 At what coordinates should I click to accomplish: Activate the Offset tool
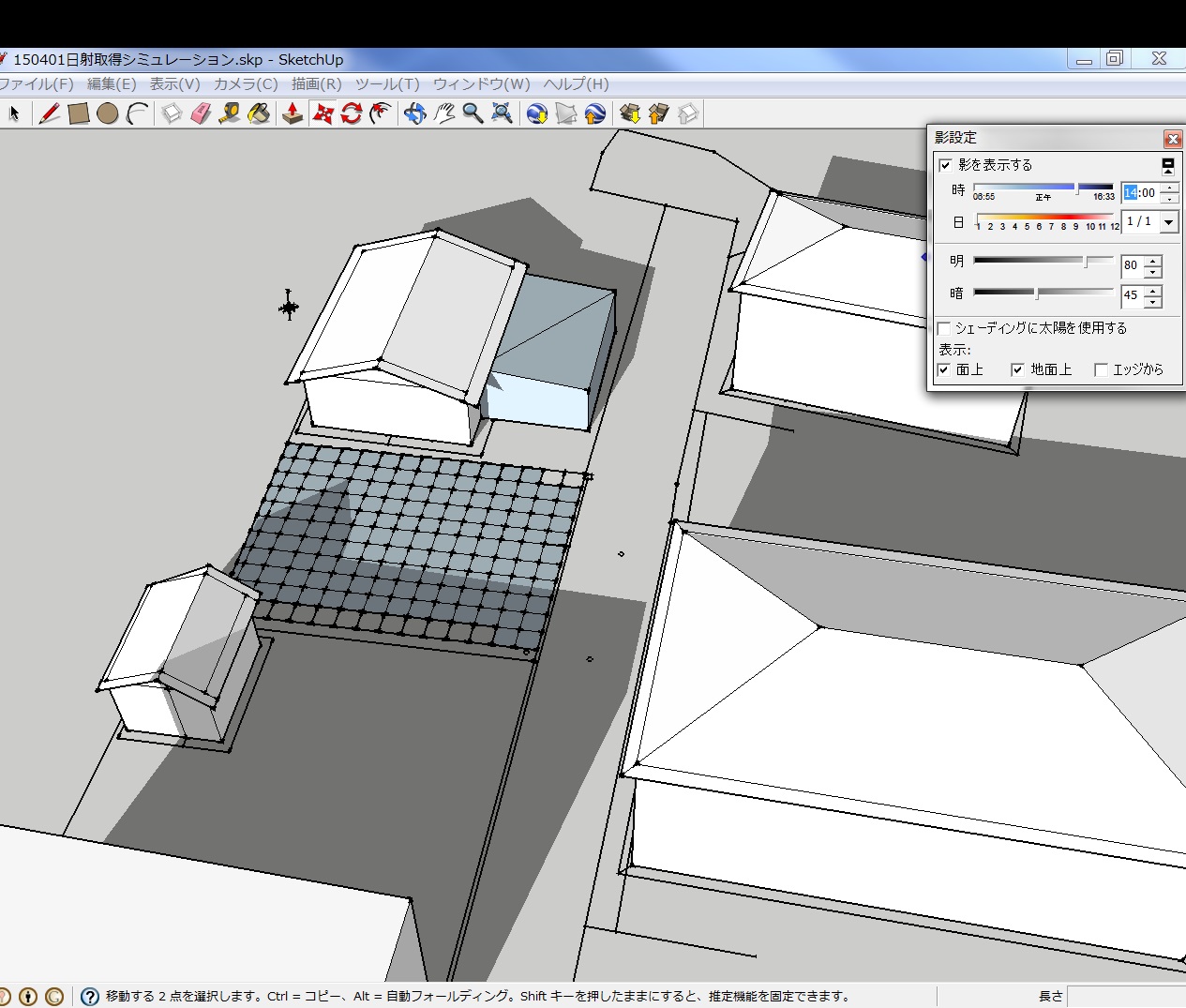point(381,113)
